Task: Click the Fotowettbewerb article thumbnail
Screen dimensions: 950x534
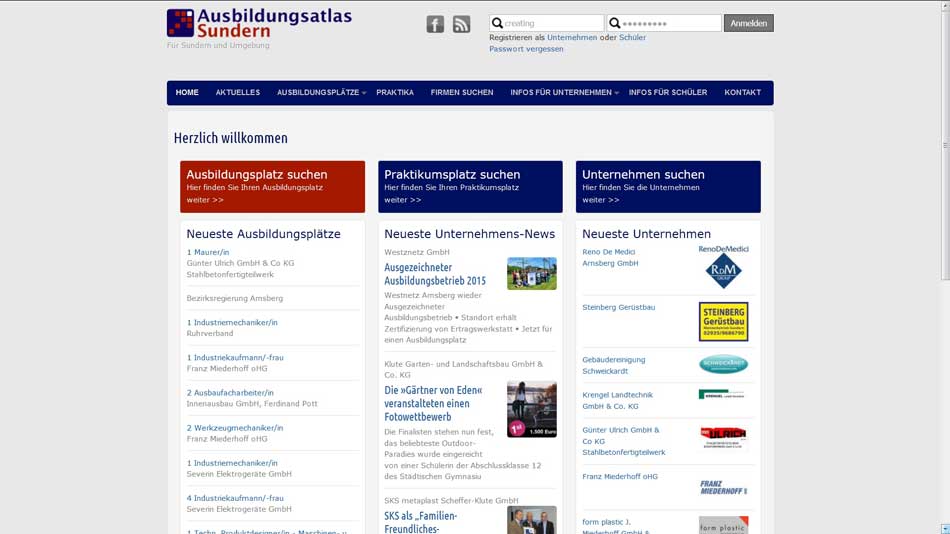Action: [x=531, y=409]
